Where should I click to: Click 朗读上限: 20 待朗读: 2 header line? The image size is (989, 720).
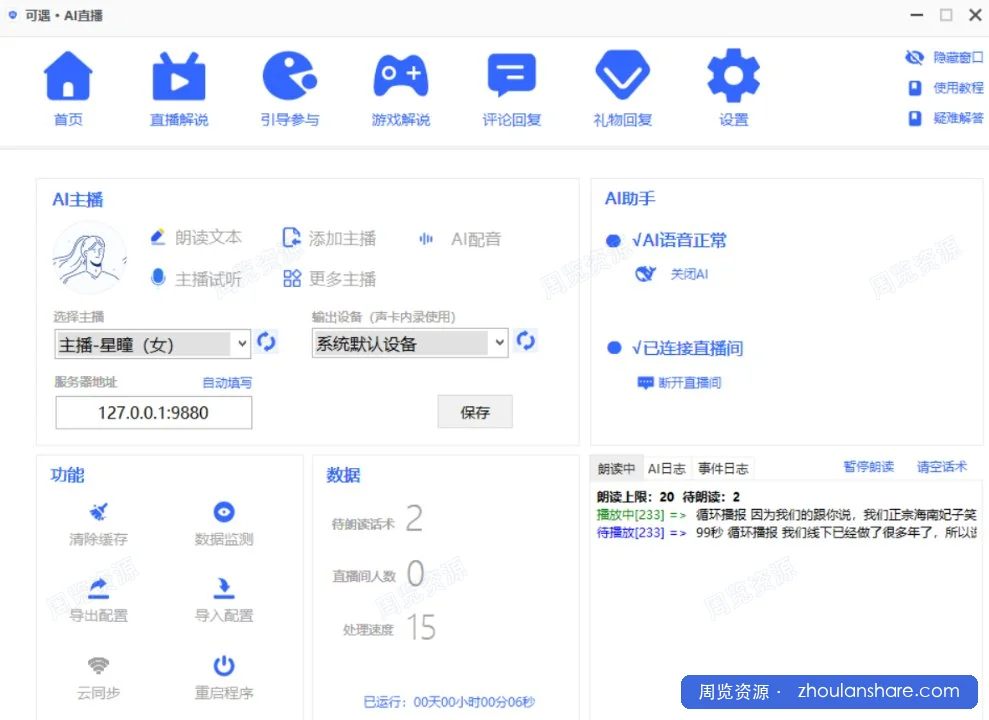click(669, 497)
